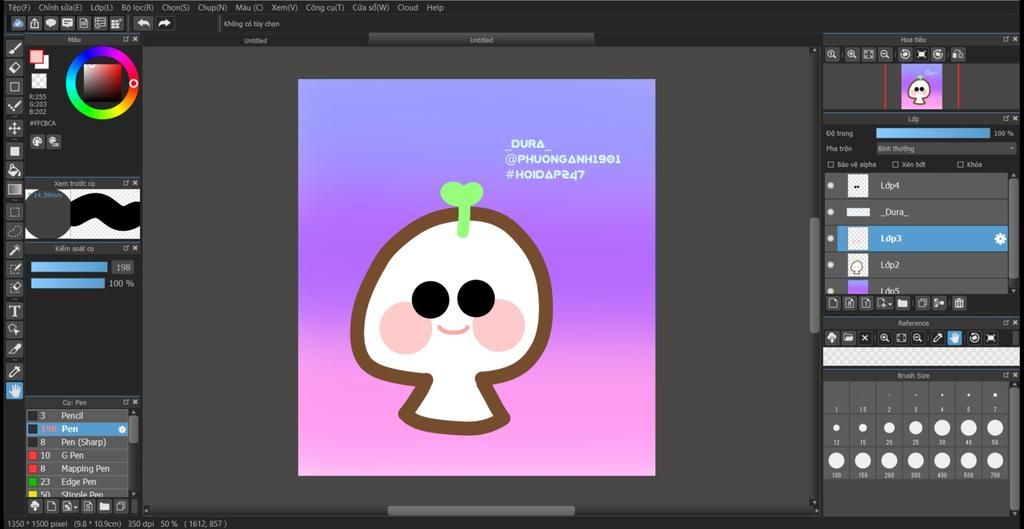Select the Edge Pen brush
The width and height of the screenshot is (1024, 529).
click(x=78, y=482)
